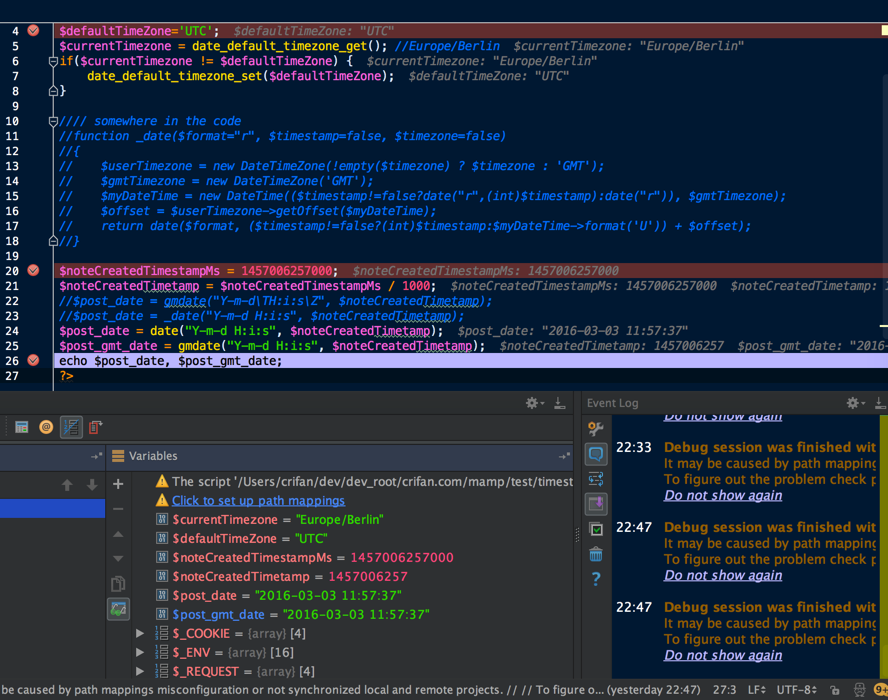Image resolution: width=888 pixels, height=700 pixels.
Task: Expand the $_COOKIE array node
Action: point(141,634)
